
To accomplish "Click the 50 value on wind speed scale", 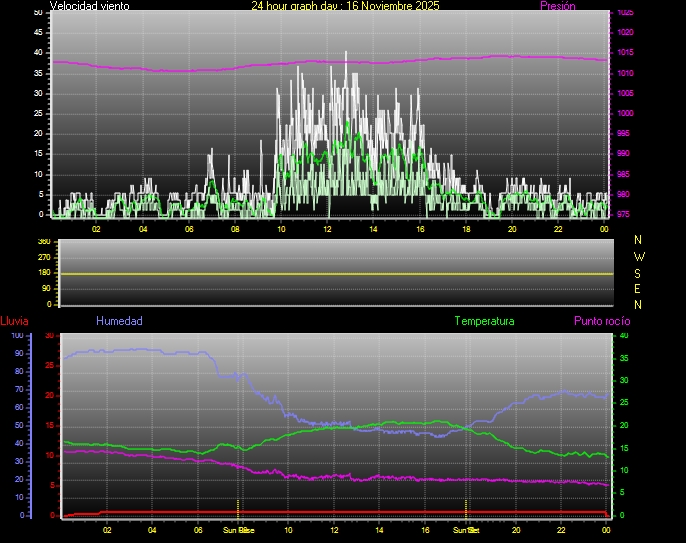I will coord(38,12).
